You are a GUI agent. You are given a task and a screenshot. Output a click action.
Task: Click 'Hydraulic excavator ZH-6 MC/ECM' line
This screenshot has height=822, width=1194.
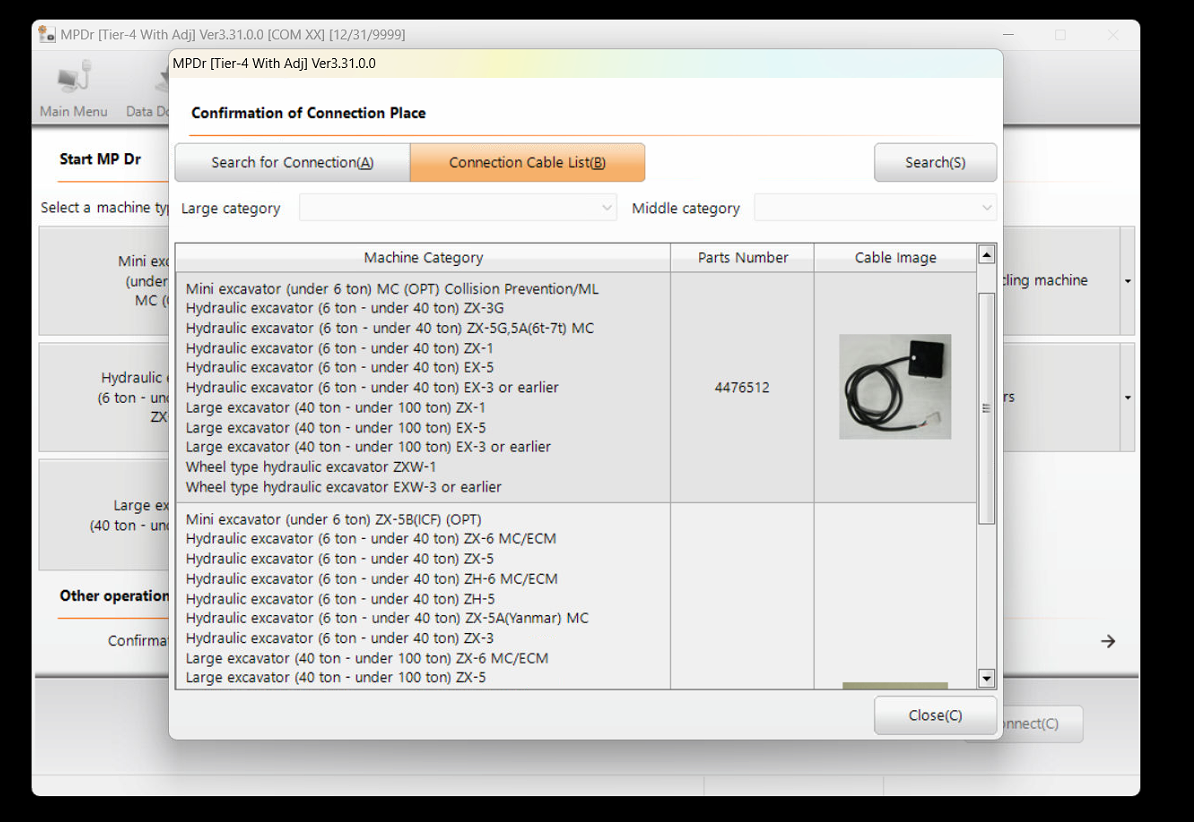coord(372,578)
